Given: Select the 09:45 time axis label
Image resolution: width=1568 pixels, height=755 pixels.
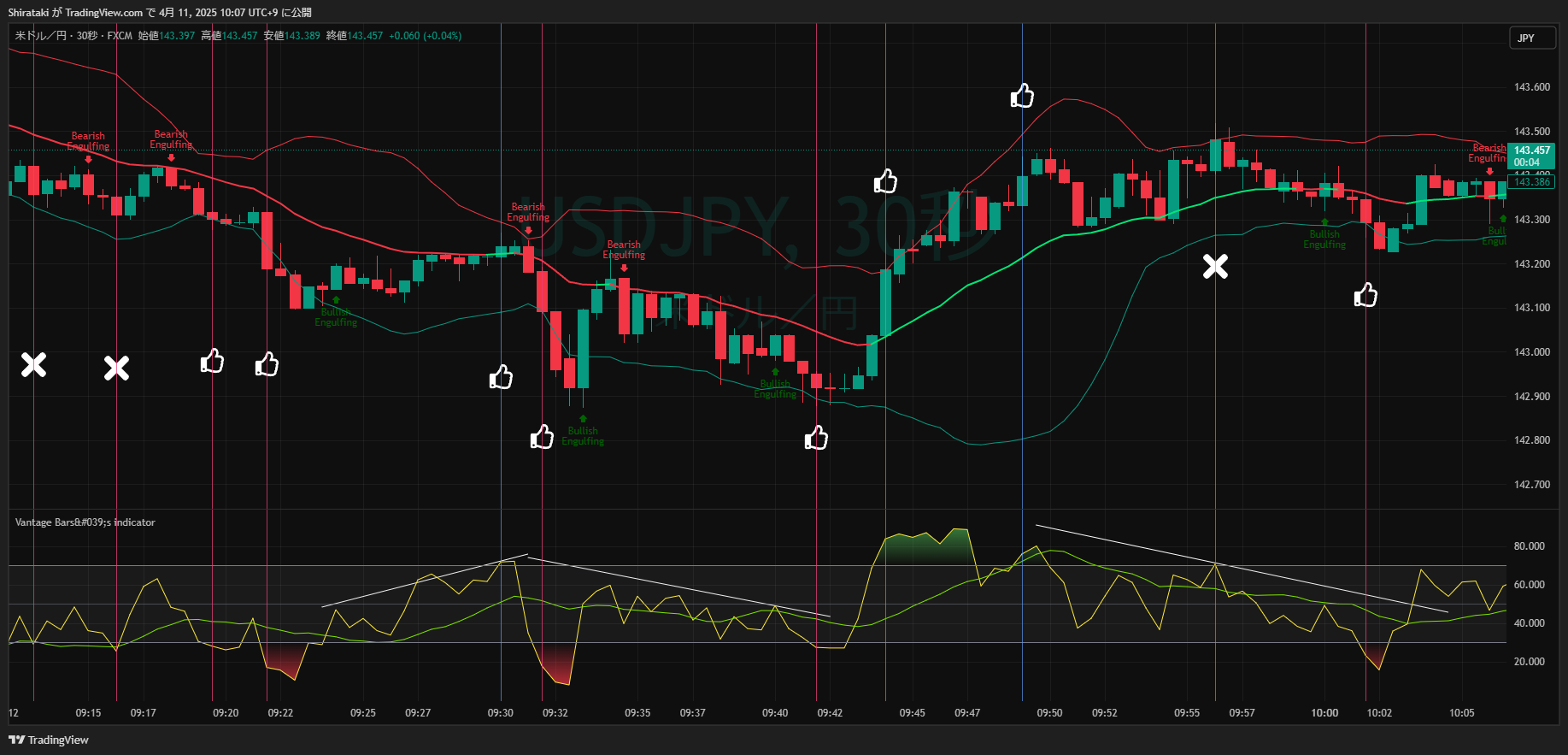Looking at the screenshot, I should pyautogui.click(x=913, y=713).
